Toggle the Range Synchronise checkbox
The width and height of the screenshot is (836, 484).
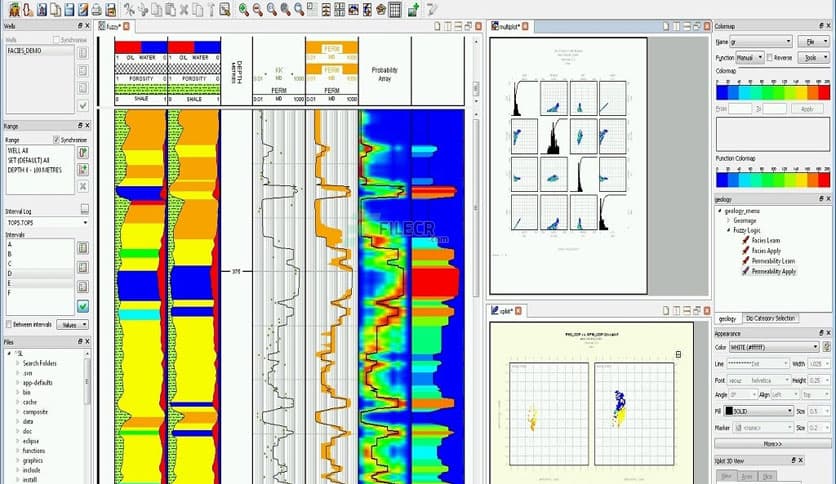coord(56,139)
